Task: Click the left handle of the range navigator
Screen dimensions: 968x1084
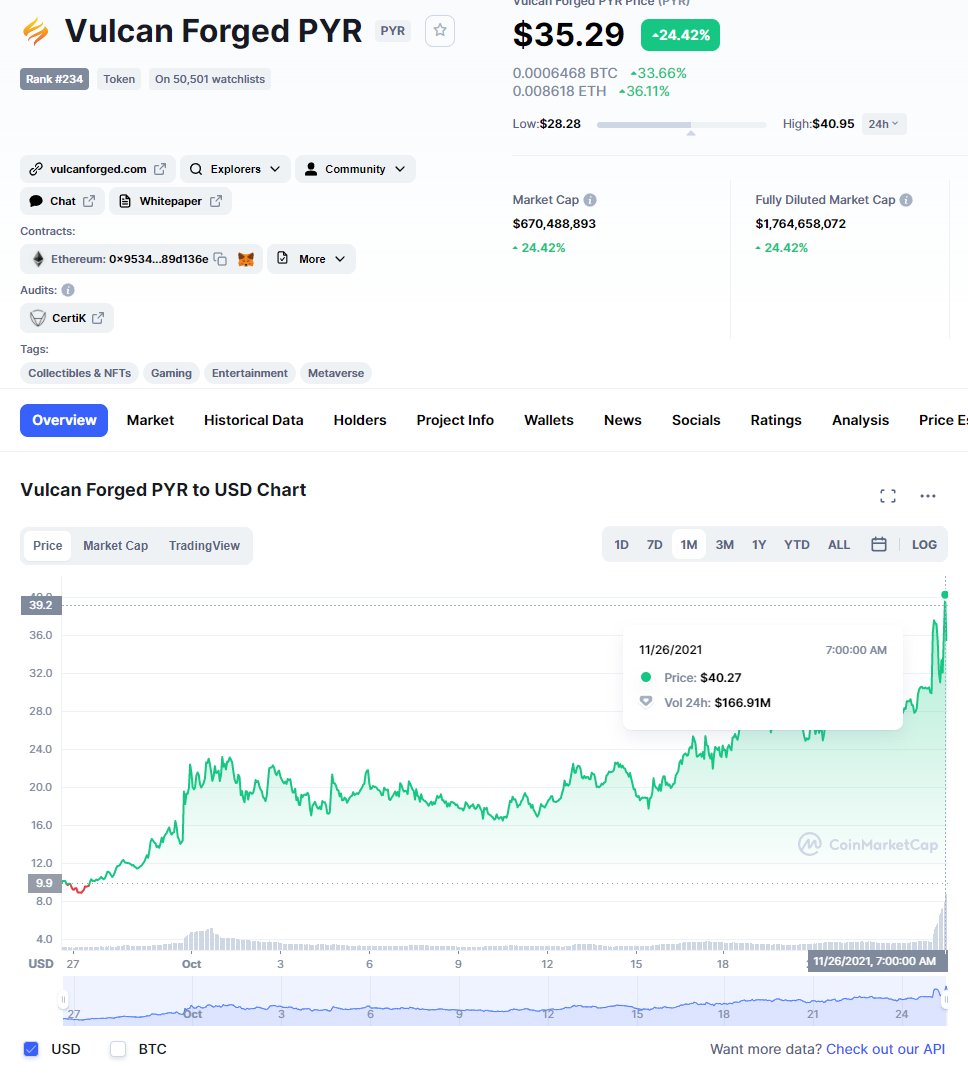Action: pyautogui.click(x=64, y=1000)
